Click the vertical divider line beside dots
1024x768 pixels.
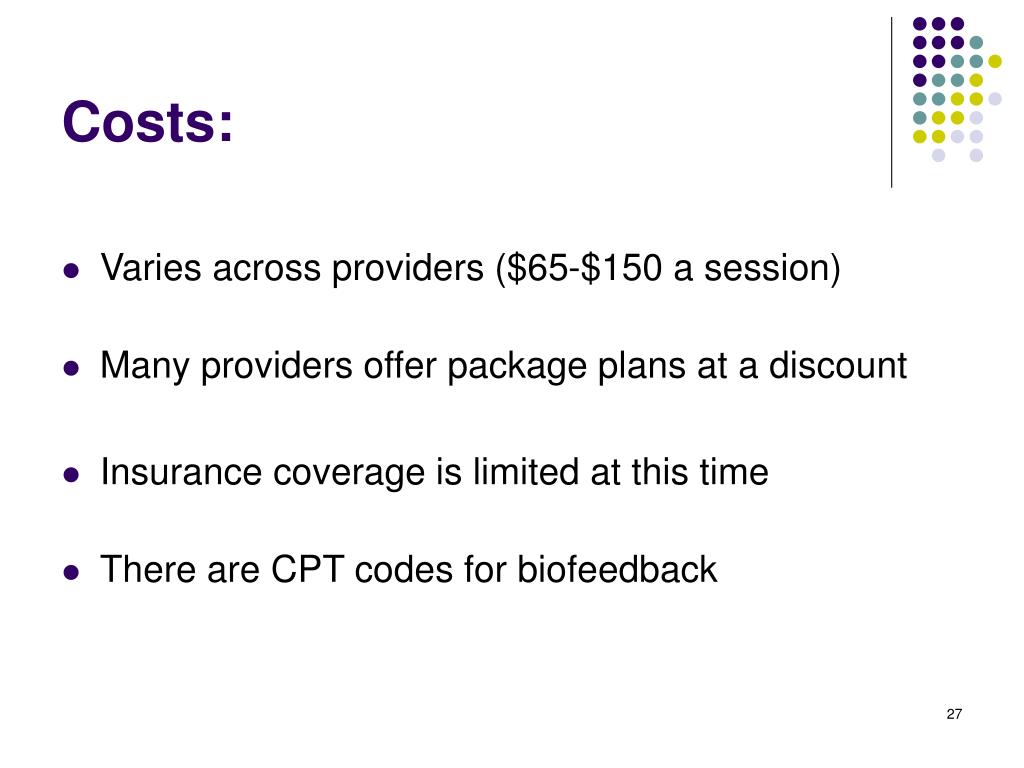891,103
